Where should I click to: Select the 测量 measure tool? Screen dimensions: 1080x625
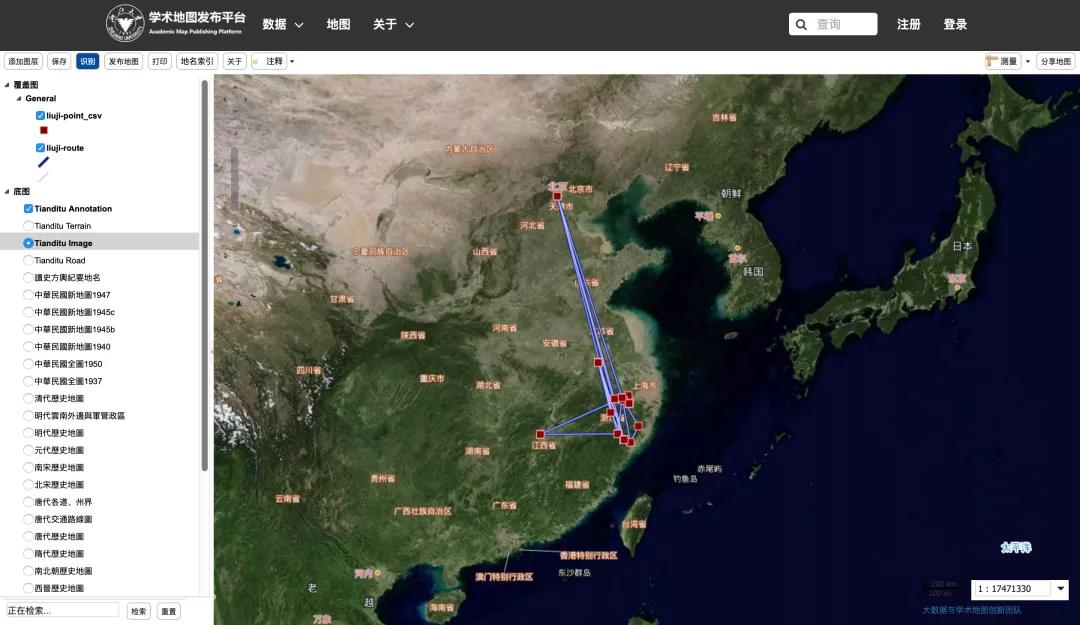tap(1002, 61)
